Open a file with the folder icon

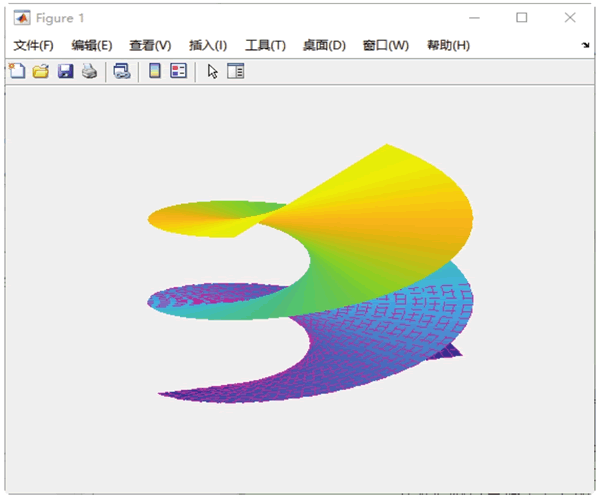(41, 71)
